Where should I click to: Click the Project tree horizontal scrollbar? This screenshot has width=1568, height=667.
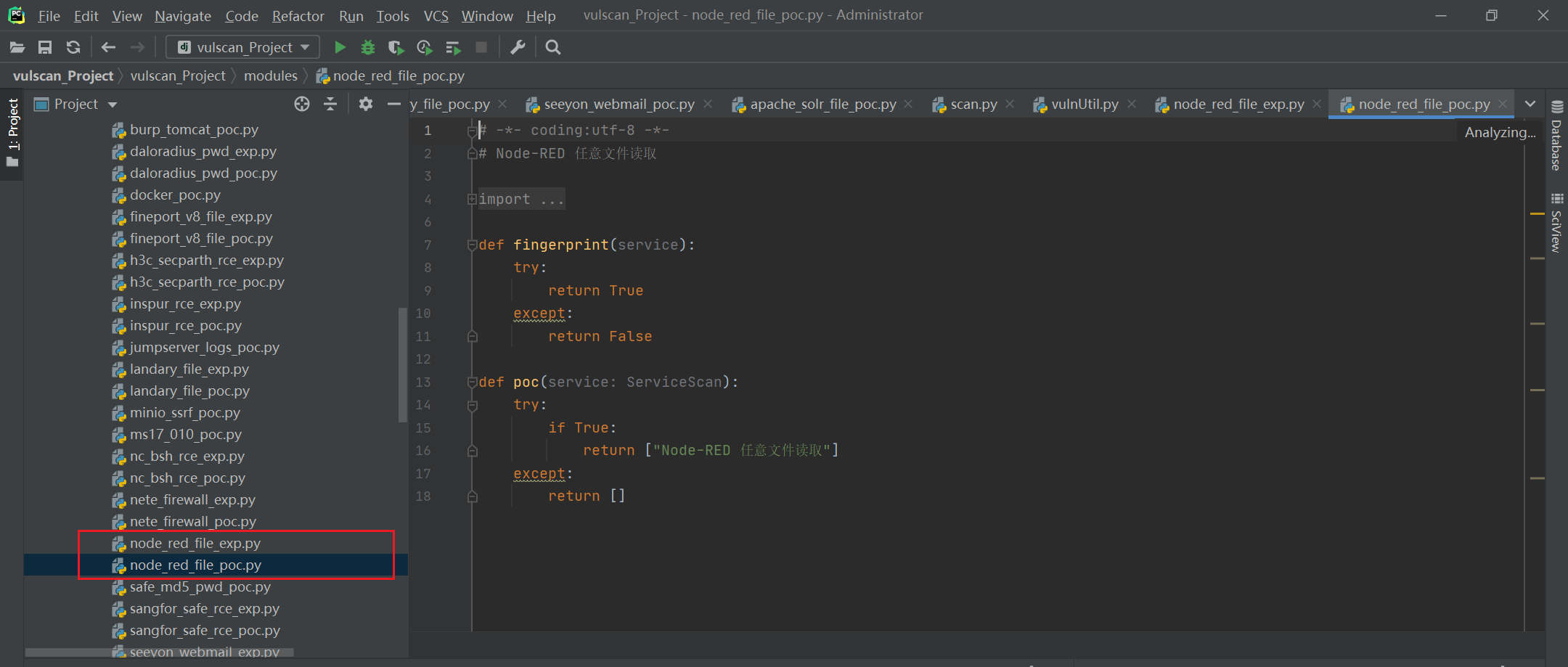[159, 652]
